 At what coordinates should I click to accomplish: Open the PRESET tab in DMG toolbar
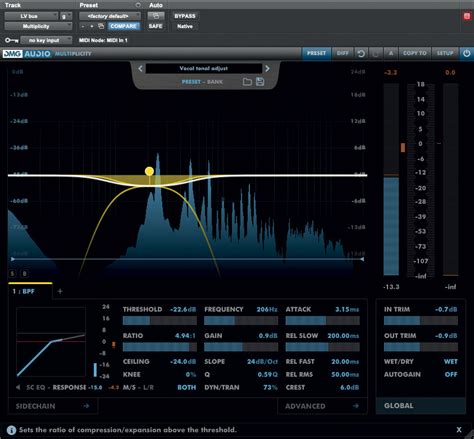(316, 53)
